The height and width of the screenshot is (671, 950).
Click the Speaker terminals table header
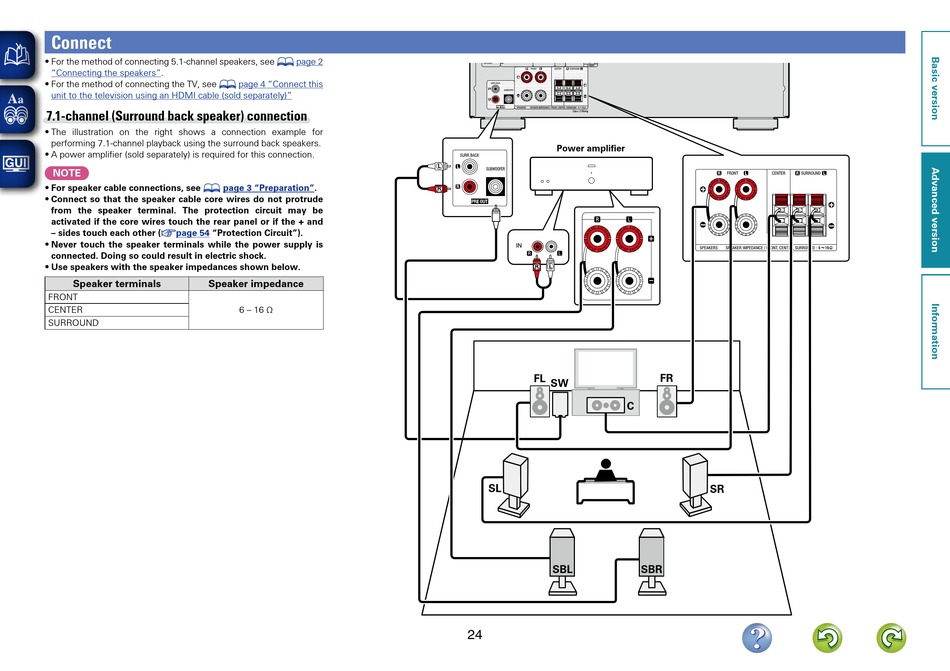click(x=117, y=283)
